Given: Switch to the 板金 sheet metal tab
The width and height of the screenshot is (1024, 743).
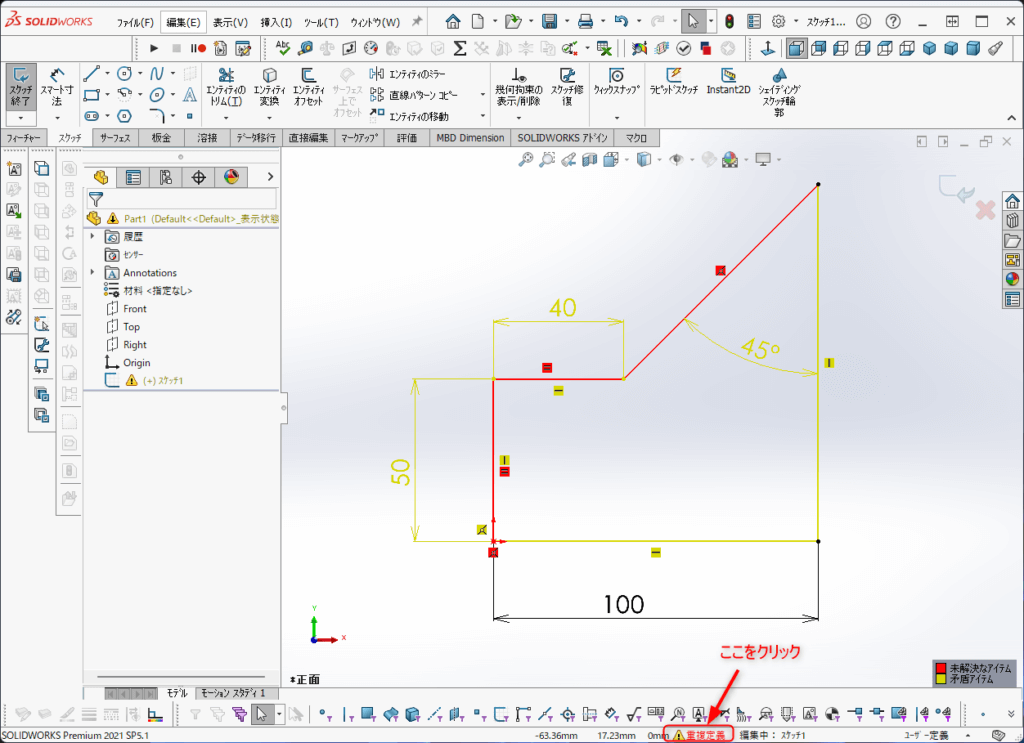Looking at the screenshot, I should [161, 138].
